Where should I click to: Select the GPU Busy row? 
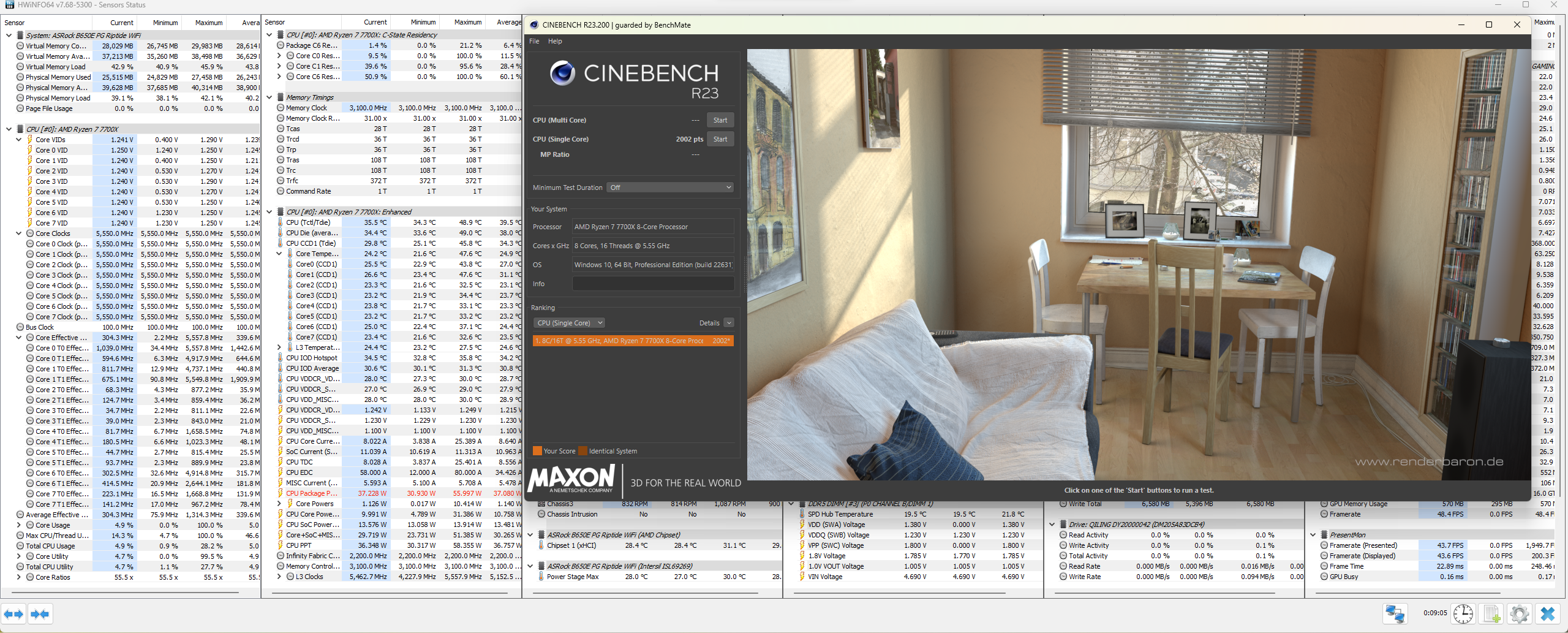(x=1437, y=577)
